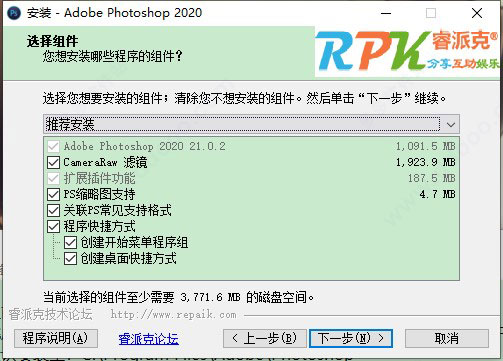Viewport: 503px width, 361px height.
Task: Click the 187.5 MB size value
Action: point(432,178)
